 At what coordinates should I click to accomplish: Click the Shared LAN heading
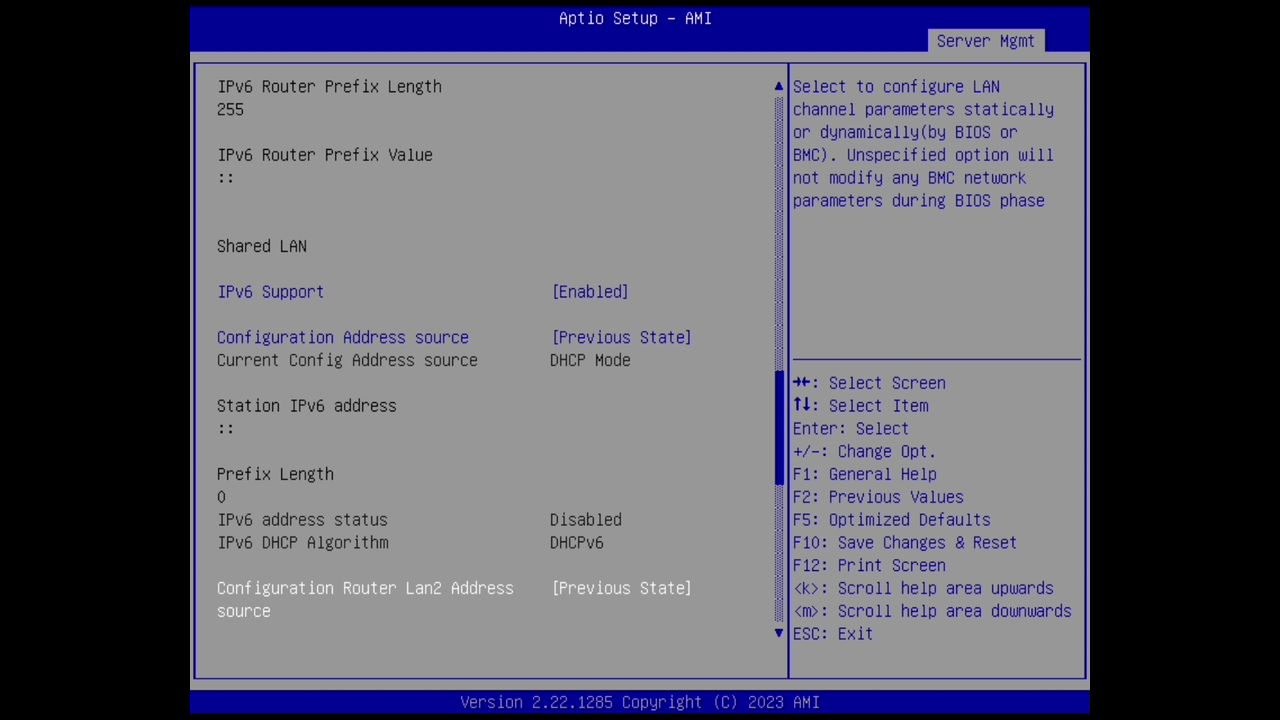point(262,246)
